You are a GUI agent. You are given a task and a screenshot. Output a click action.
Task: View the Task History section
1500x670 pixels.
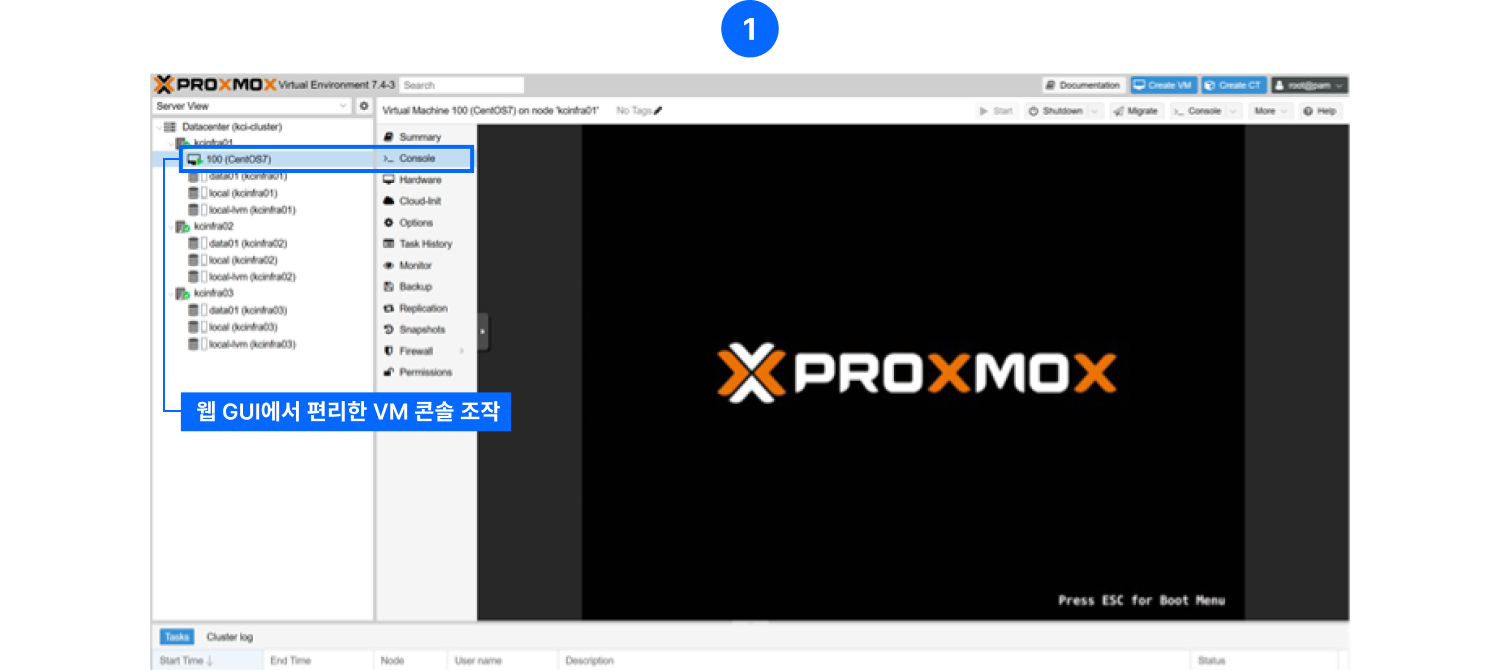425,244
